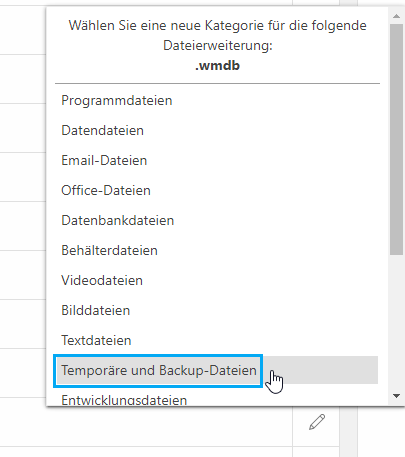Select Videodateien in the list

217,280
